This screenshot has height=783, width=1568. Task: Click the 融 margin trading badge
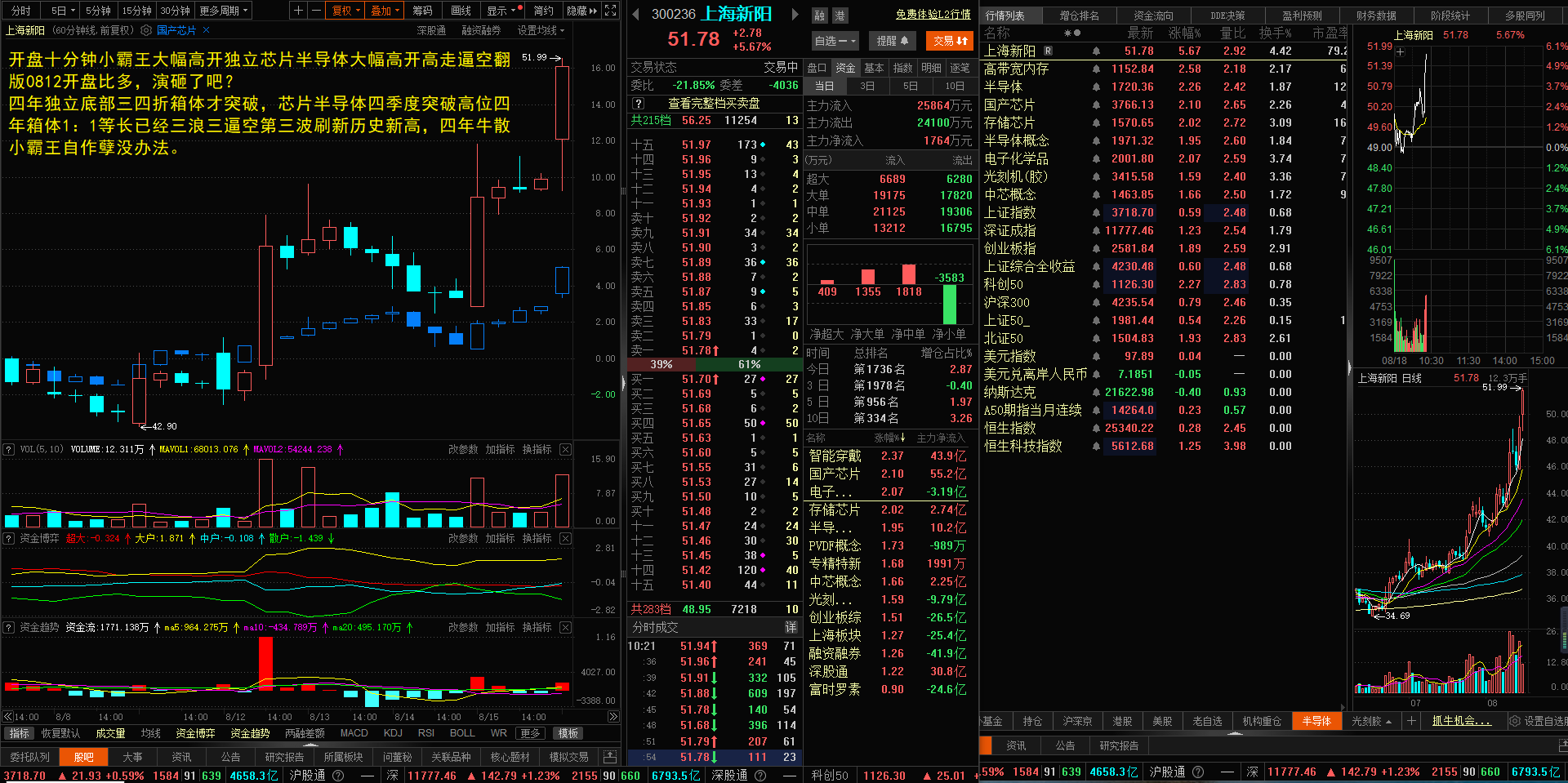[x=820, y=16]
